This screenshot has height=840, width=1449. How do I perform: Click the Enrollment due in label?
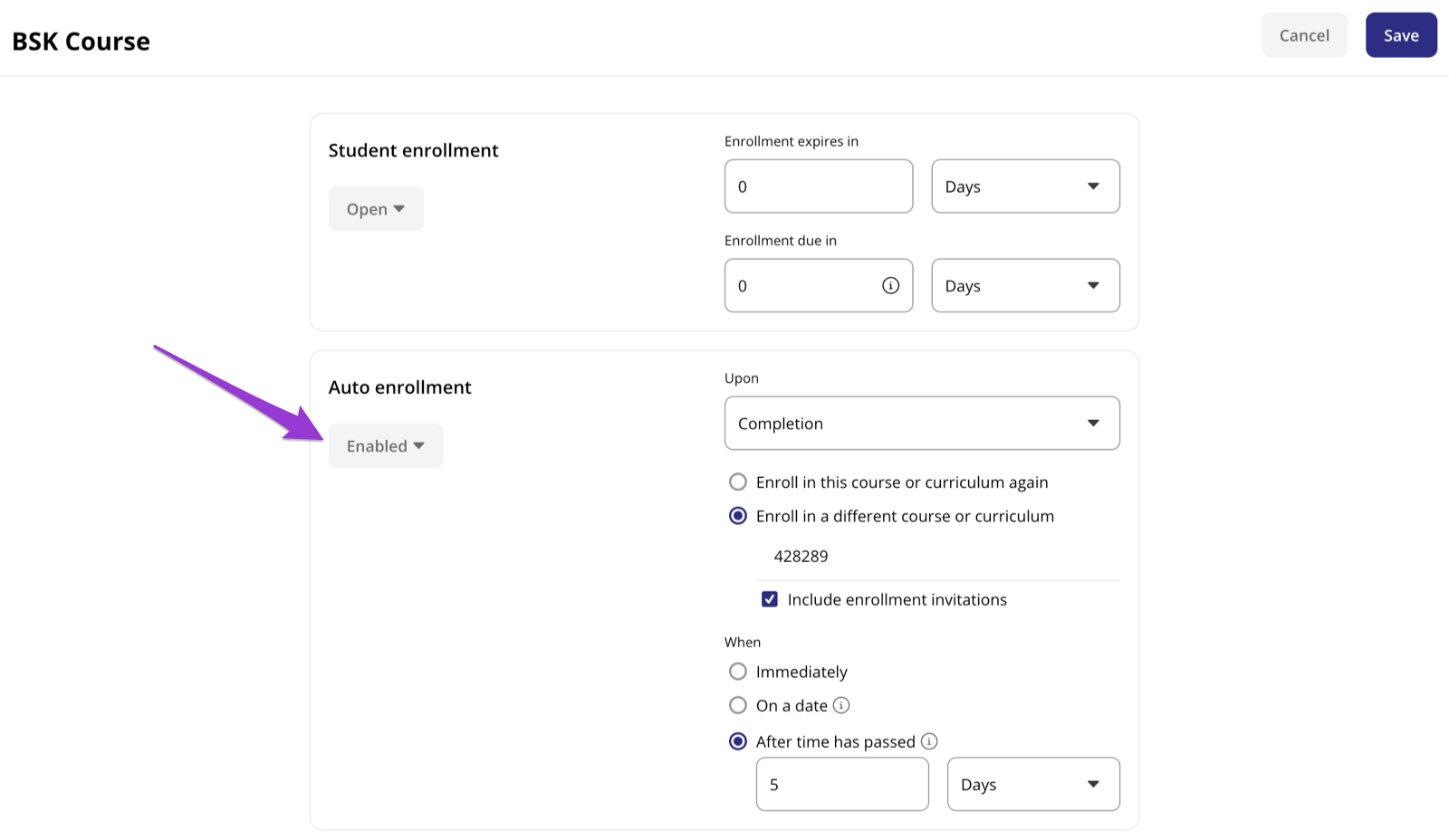point(781,240)
